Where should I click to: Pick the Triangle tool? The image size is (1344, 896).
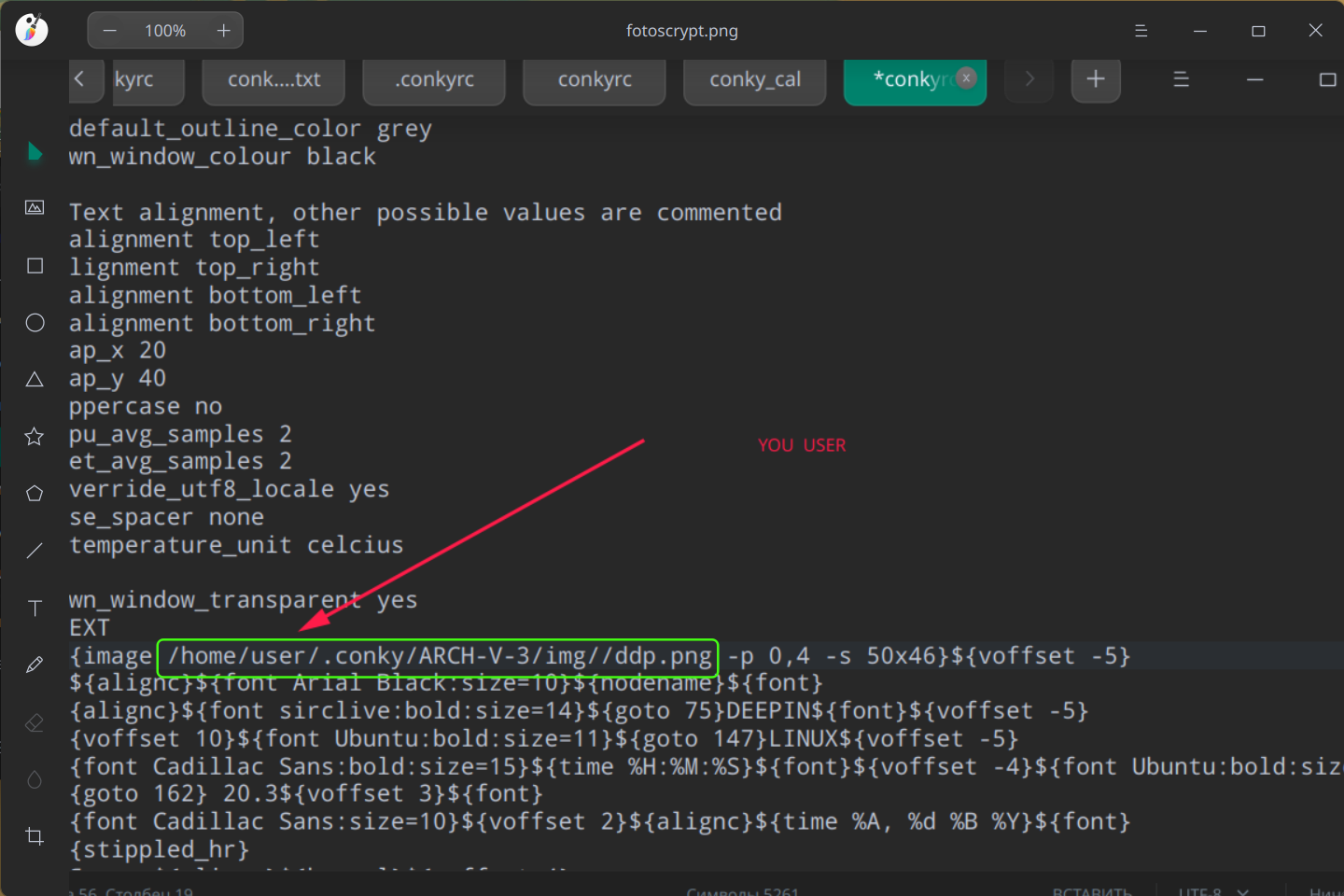pyautogui.click(x=35, y=379)
